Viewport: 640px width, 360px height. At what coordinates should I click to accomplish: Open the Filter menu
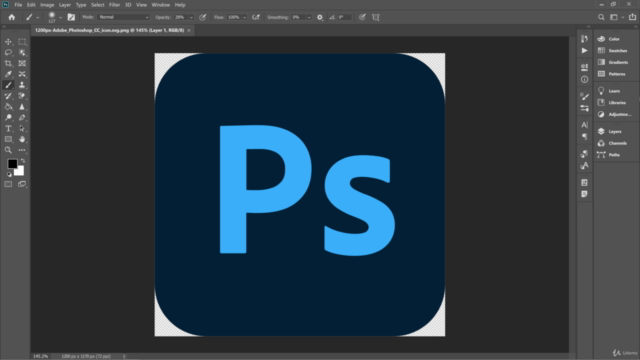tap(114, 5)
